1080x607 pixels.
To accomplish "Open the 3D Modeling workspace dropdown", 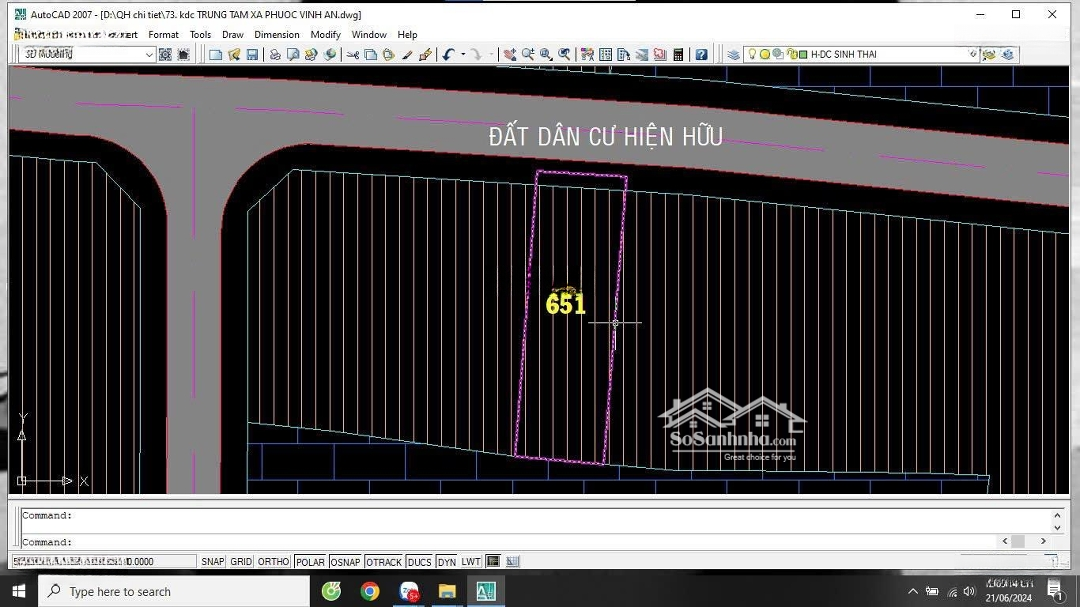I will [x=149, y=55].
